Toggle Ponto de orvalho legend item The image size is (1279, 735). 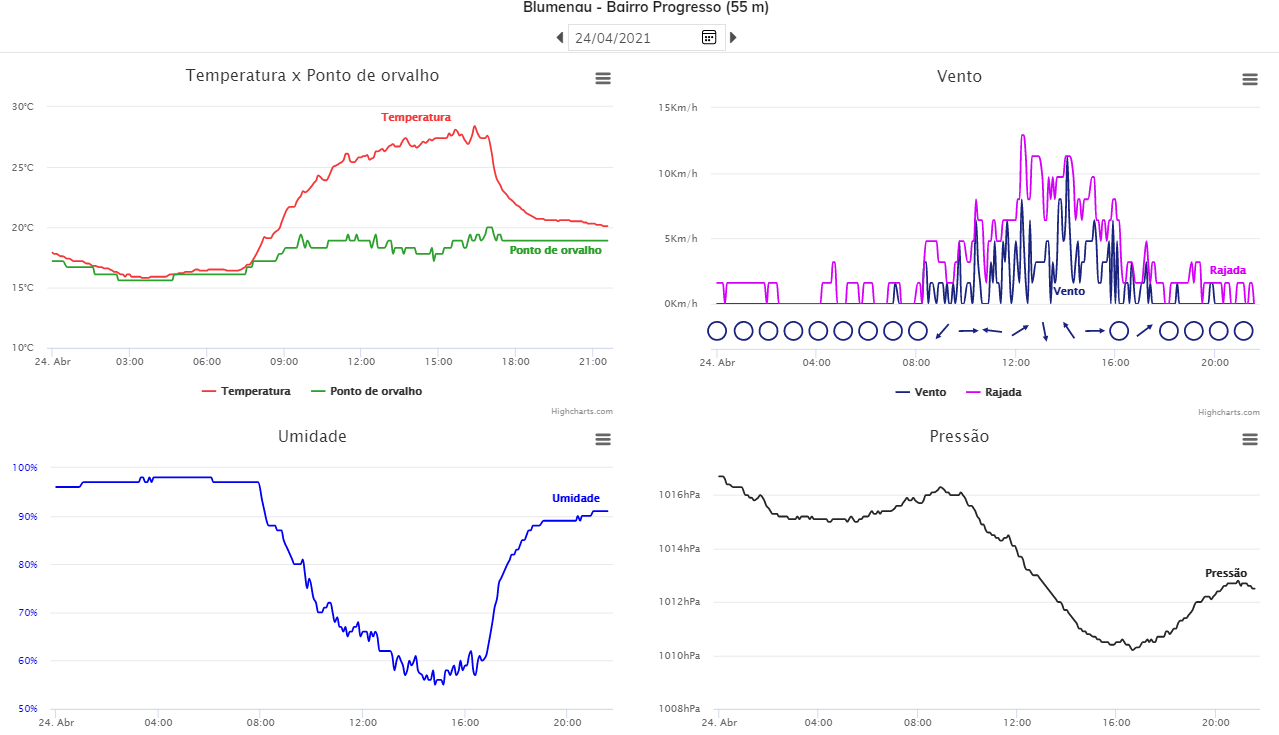[367, 391]
